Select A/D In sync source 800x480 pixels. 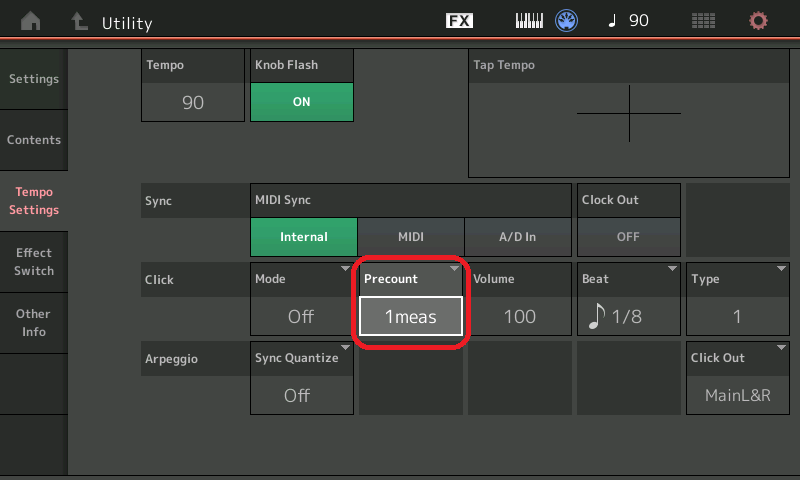[517, 237]
